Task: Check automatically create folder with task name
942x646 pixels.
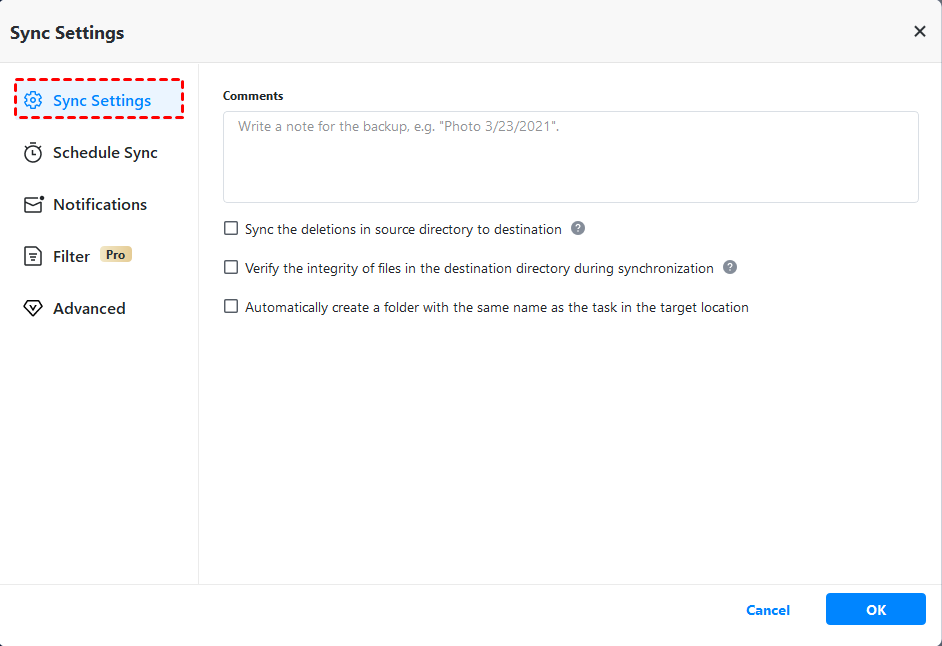Action: click(231, 307)
